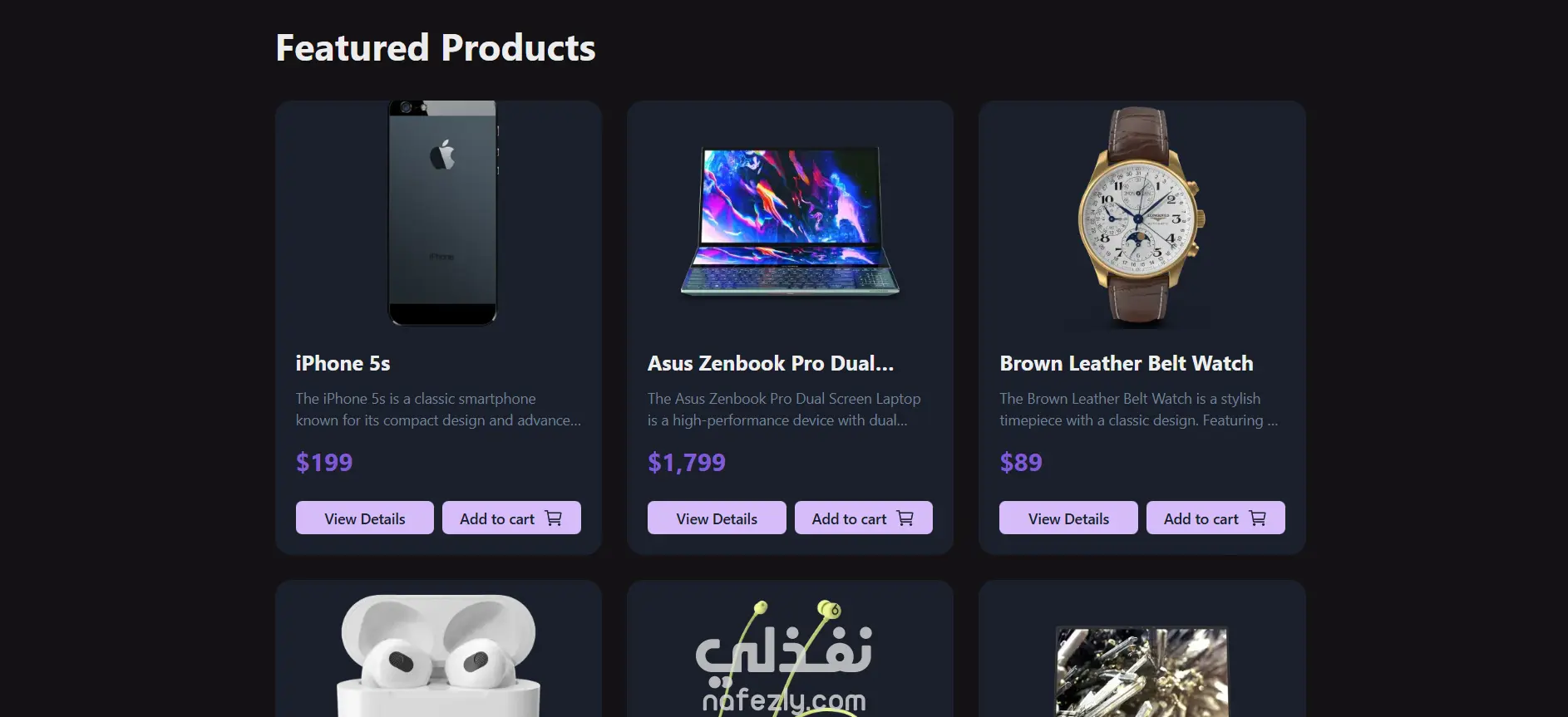This screenshot has height=717, width=1568.
Task: View details of the iPhone 5s
Action: pos(365,518)
